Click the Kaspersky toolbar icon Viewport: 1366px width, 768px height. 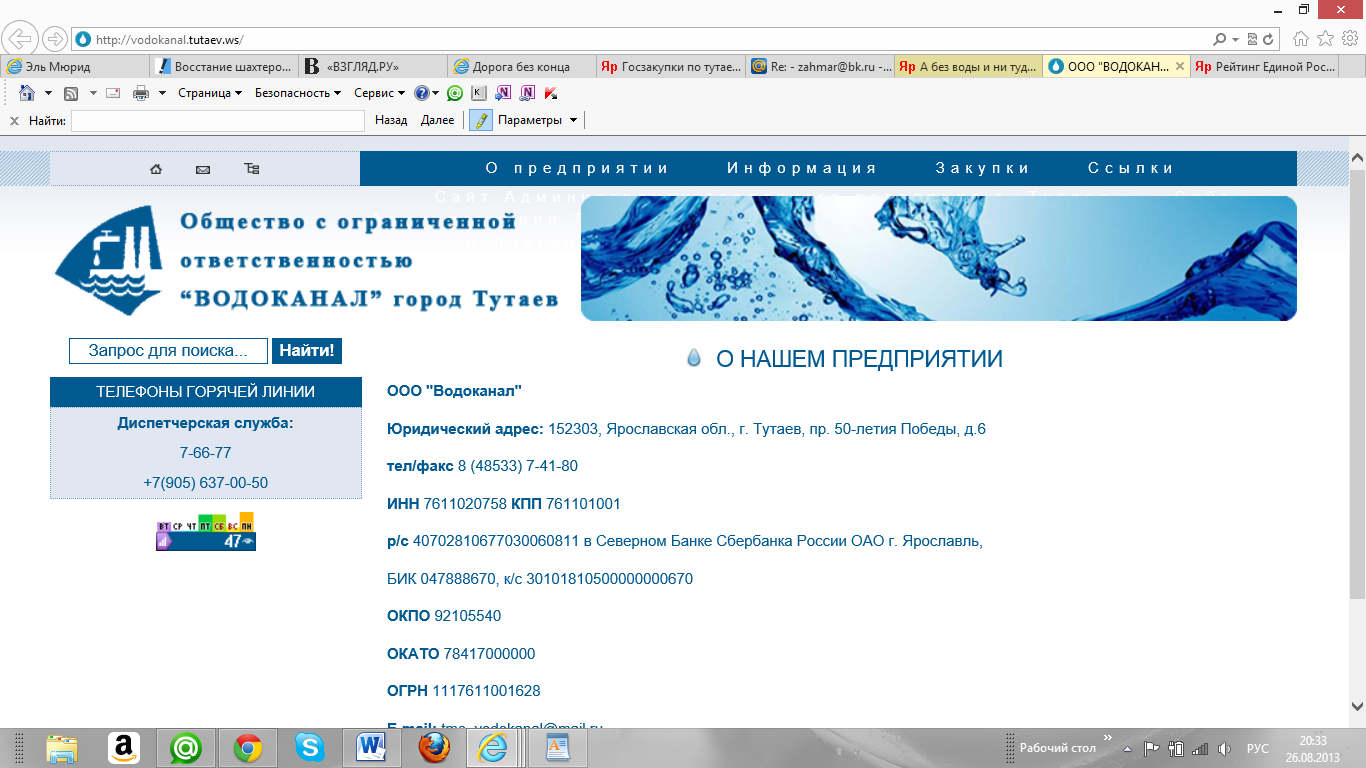point(550,93)
